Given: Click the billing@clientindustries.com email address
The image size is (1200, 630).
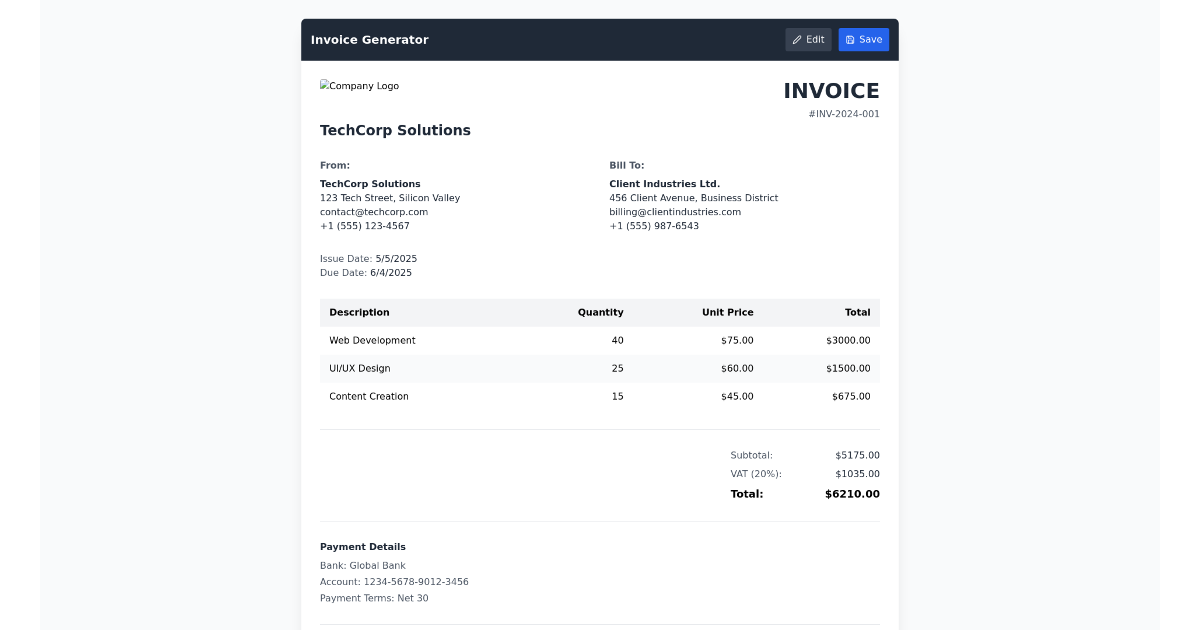Looking at the screenshot, I should pos(675,211).
